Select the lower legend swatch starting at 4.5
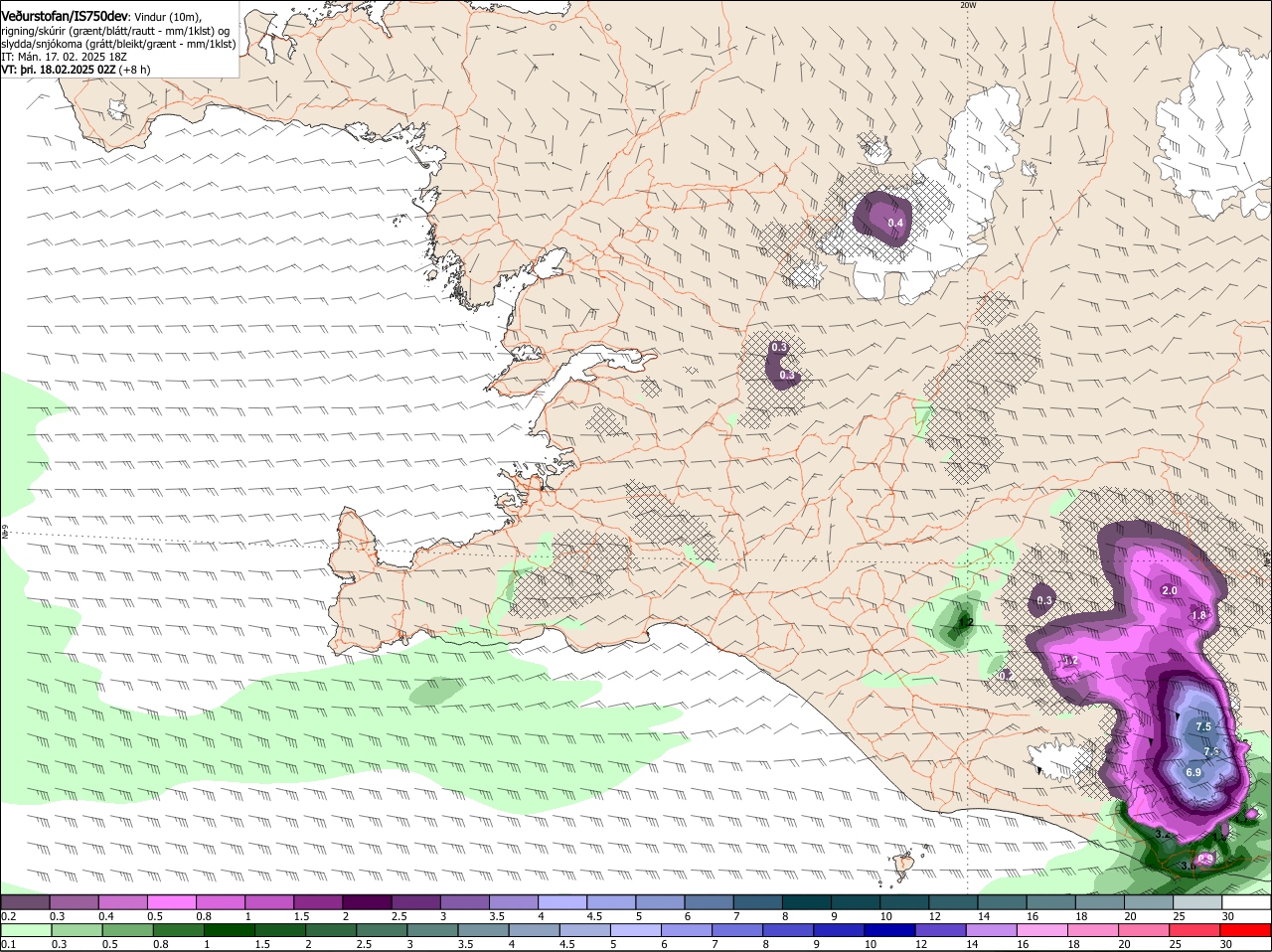 [584, 930]
